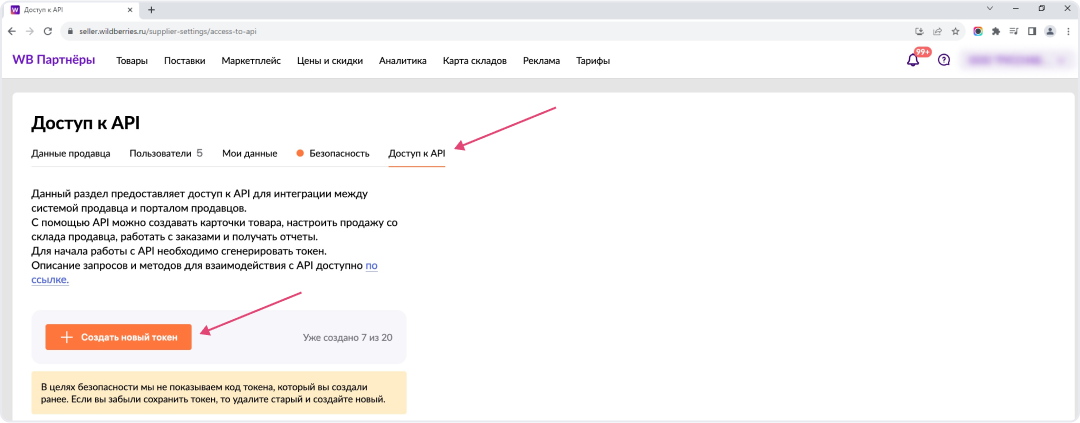
Task: Open the notifications bell with 99+ badge
Action: 913,60
